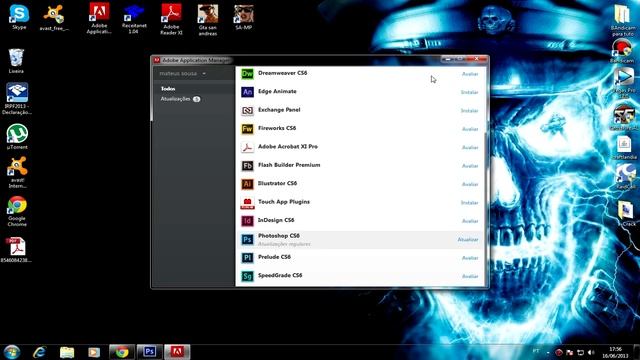The image size is (640, 360).
Task: Select the Bandicam para tuto folder
Action: 623,20
